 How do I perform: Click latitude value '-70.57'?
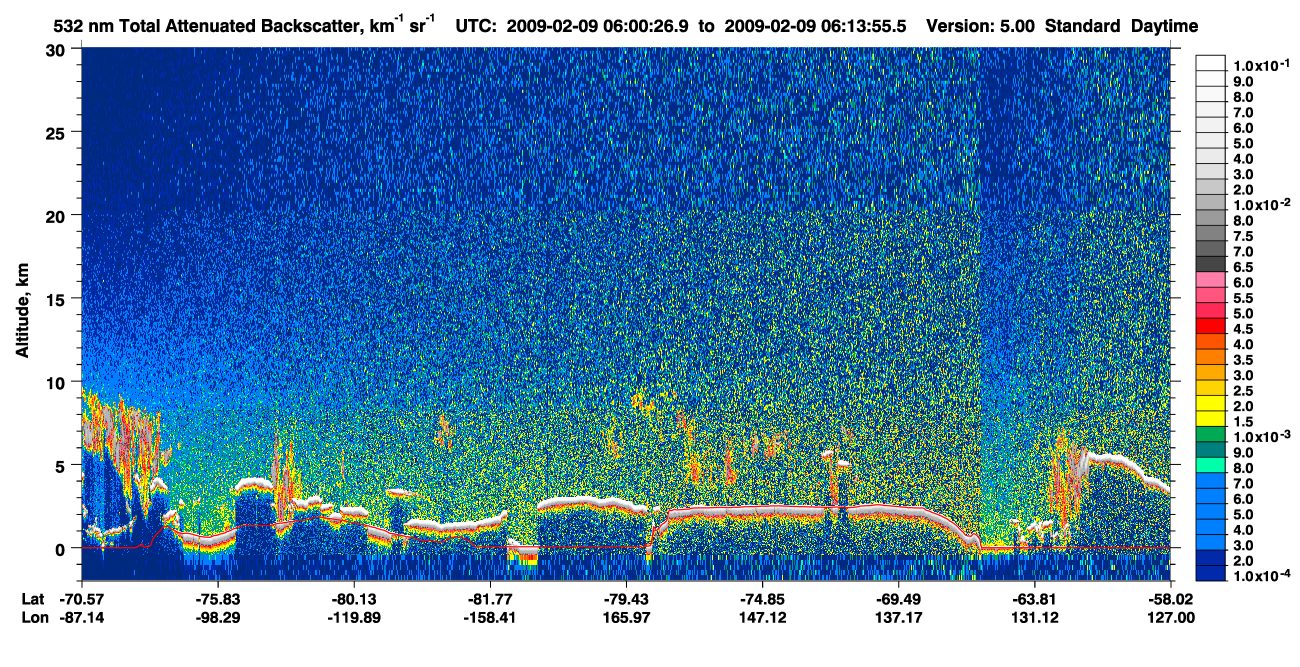point(82,598)
